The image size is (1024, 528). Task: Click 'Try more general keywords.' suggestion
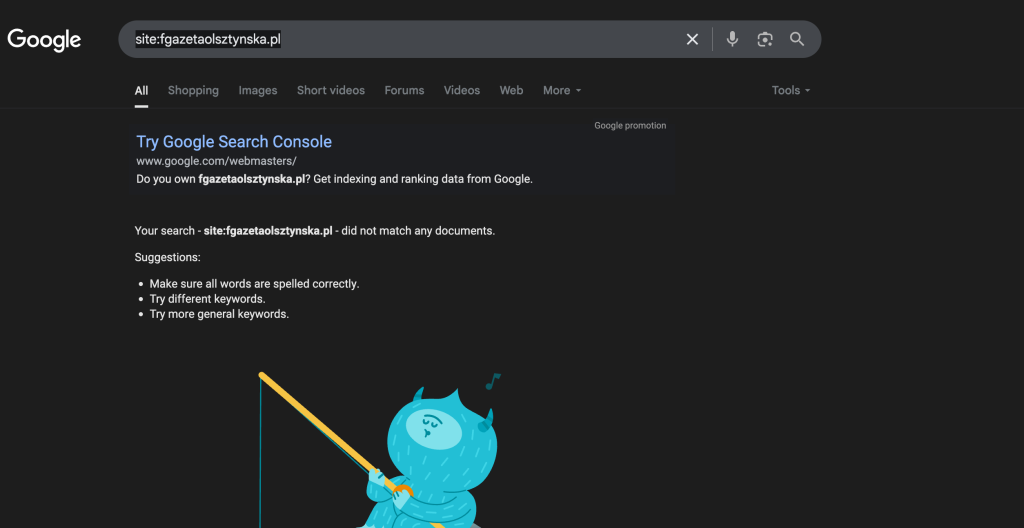pyautogui.click(x=219, y=314)
